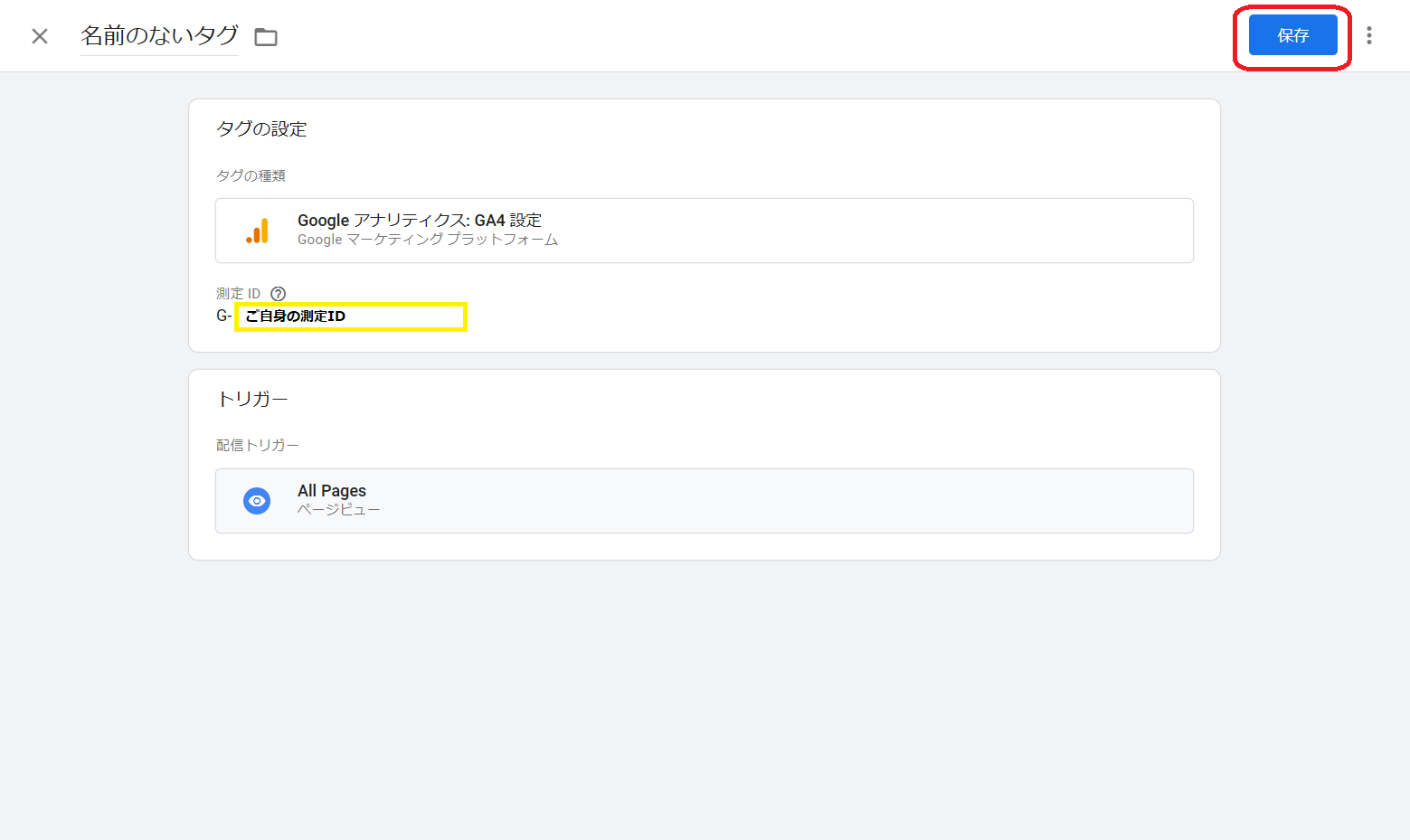
Task: Click the G- prefix text
Action: click(x=224, y=316)
